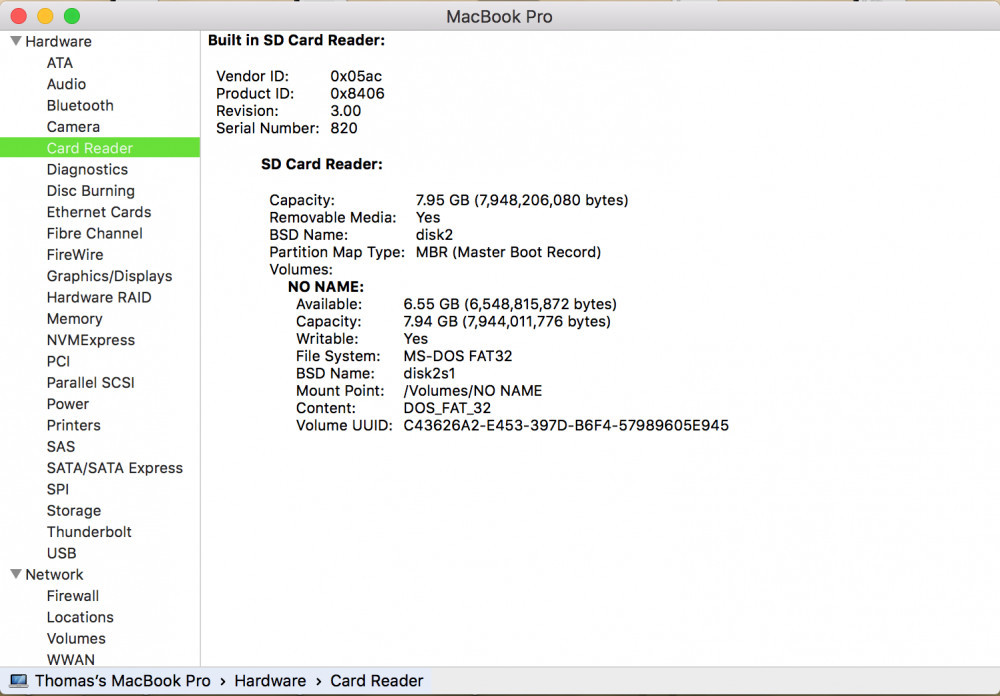Viewport: 1000px width, 696px height.
Task: Select Firewall under Network
Action: tap(73, 596)
